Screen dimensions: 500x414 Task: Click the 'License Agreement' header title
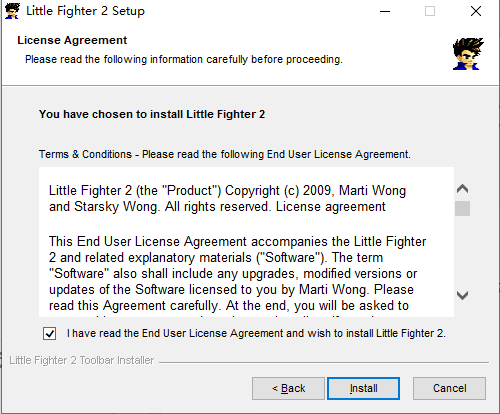72,40
